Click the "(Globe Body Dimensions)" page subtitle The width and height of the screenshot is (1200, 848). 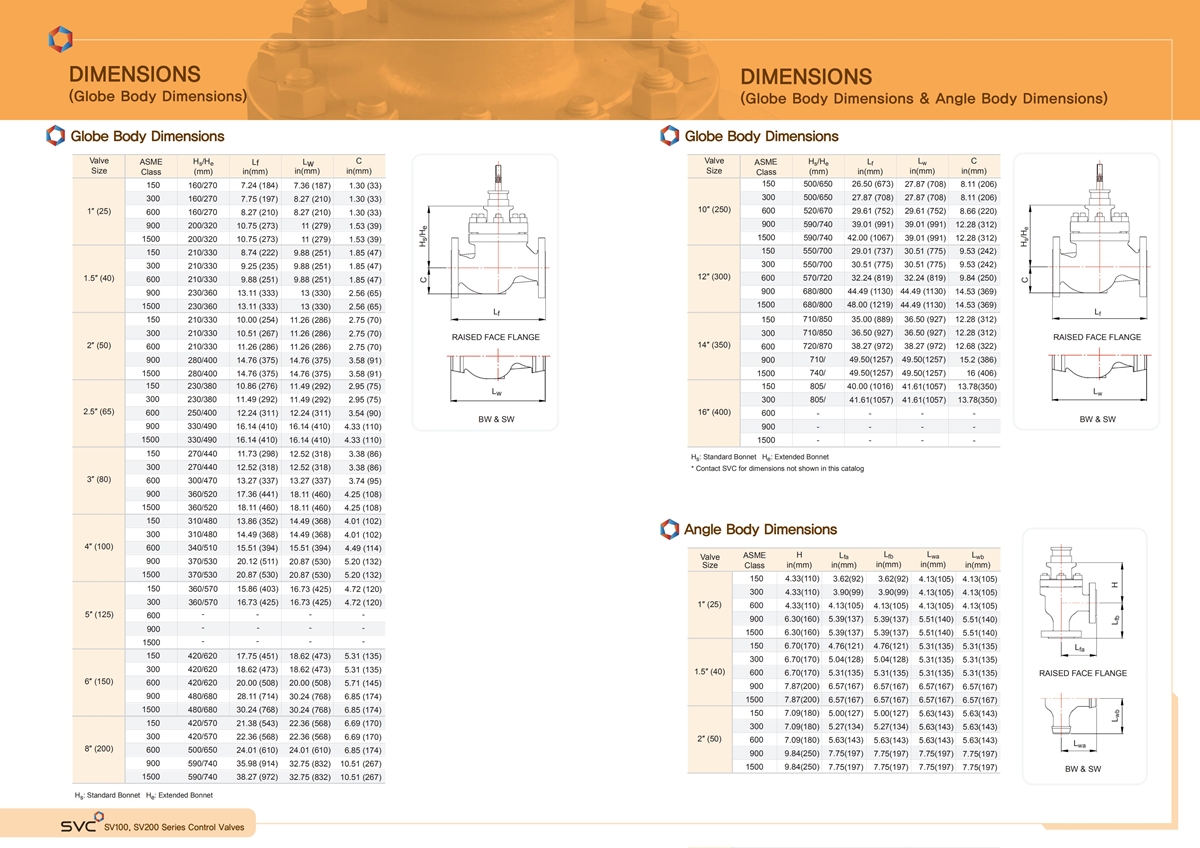point(158,97)
